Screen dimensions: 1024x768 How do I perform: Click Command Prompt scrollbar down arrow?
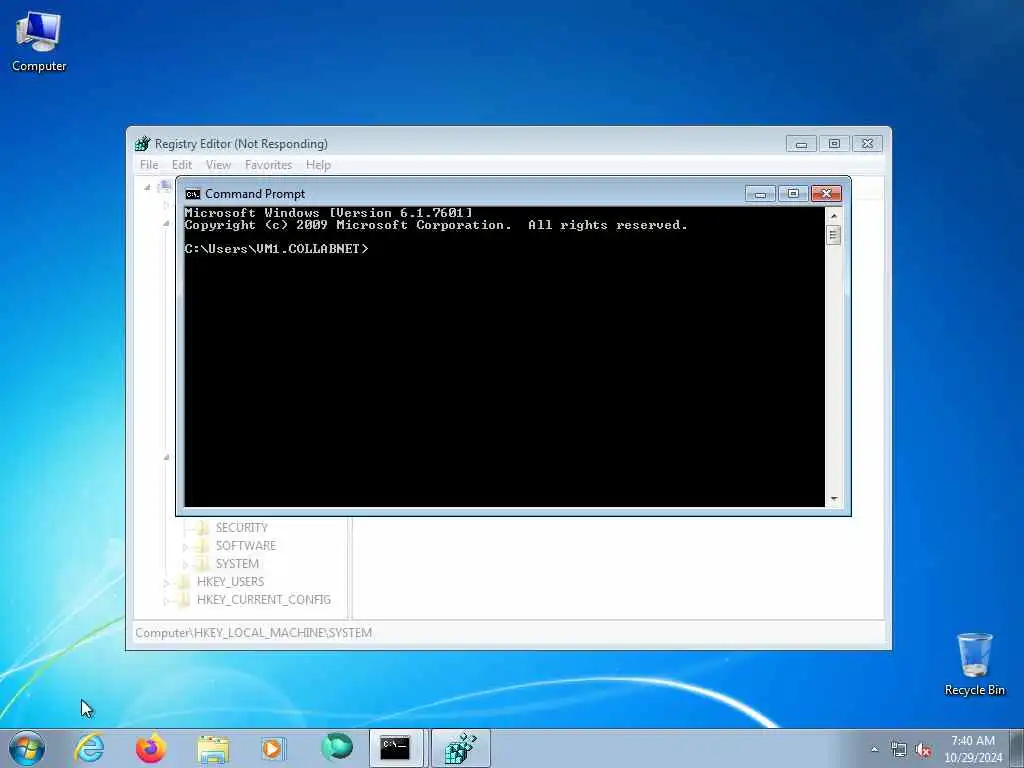coord(833,499)
